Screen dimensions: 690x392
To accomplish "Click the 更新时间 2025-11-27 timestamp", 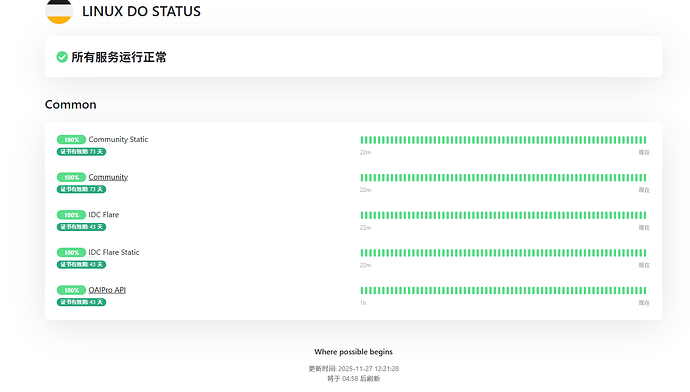I will point(353,369).
